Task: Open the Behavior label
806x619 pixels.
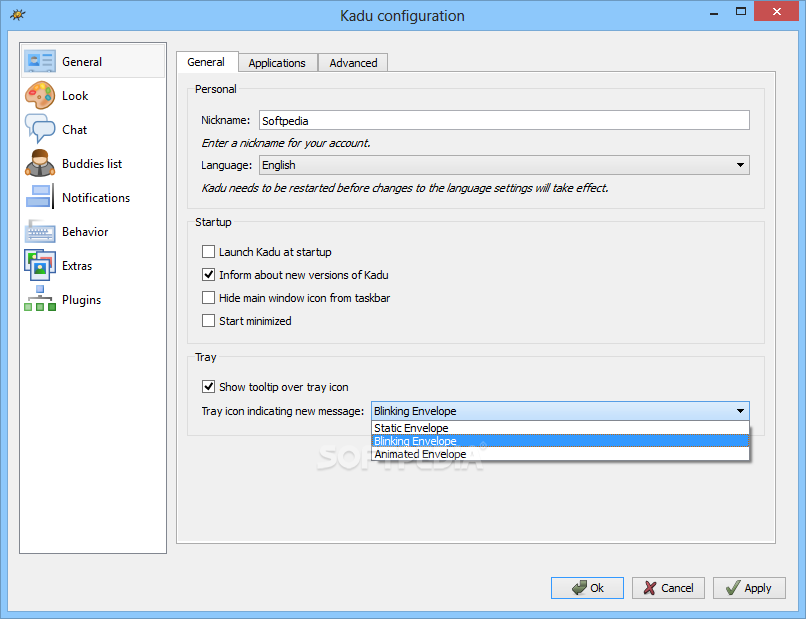Action: (85, 232)
